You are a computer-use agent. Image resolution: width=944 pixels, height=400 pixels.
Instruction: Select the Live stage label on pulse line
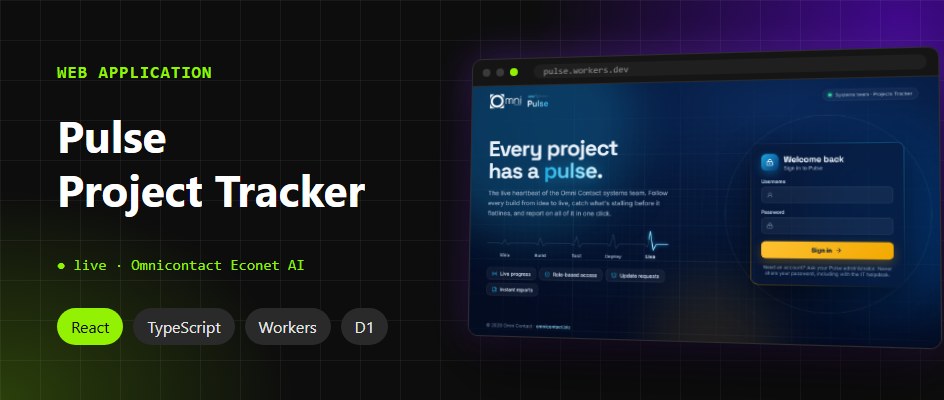coord(650,257)
